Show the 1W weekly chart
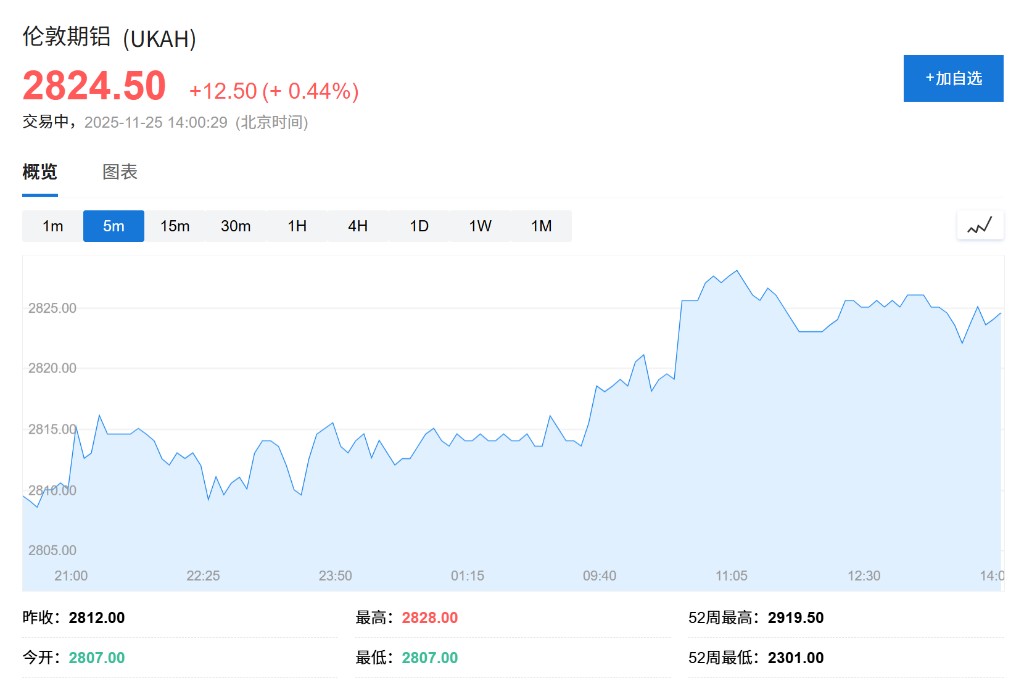The width and height of the screenshot is (1024, 693). [480, 226]
